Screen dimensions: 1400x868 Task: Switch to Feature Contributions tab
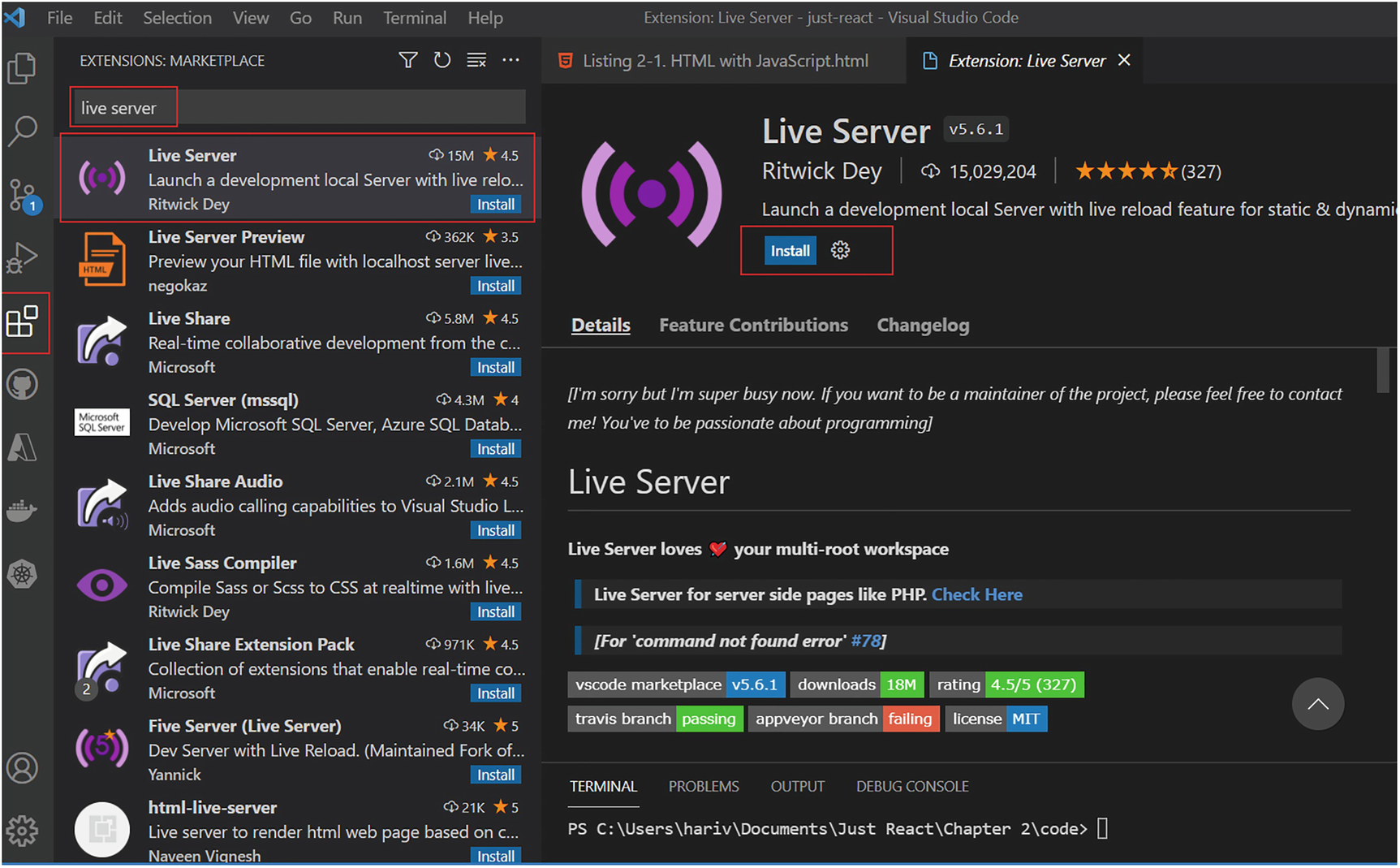pyautogui.click(x=752, y=326)
